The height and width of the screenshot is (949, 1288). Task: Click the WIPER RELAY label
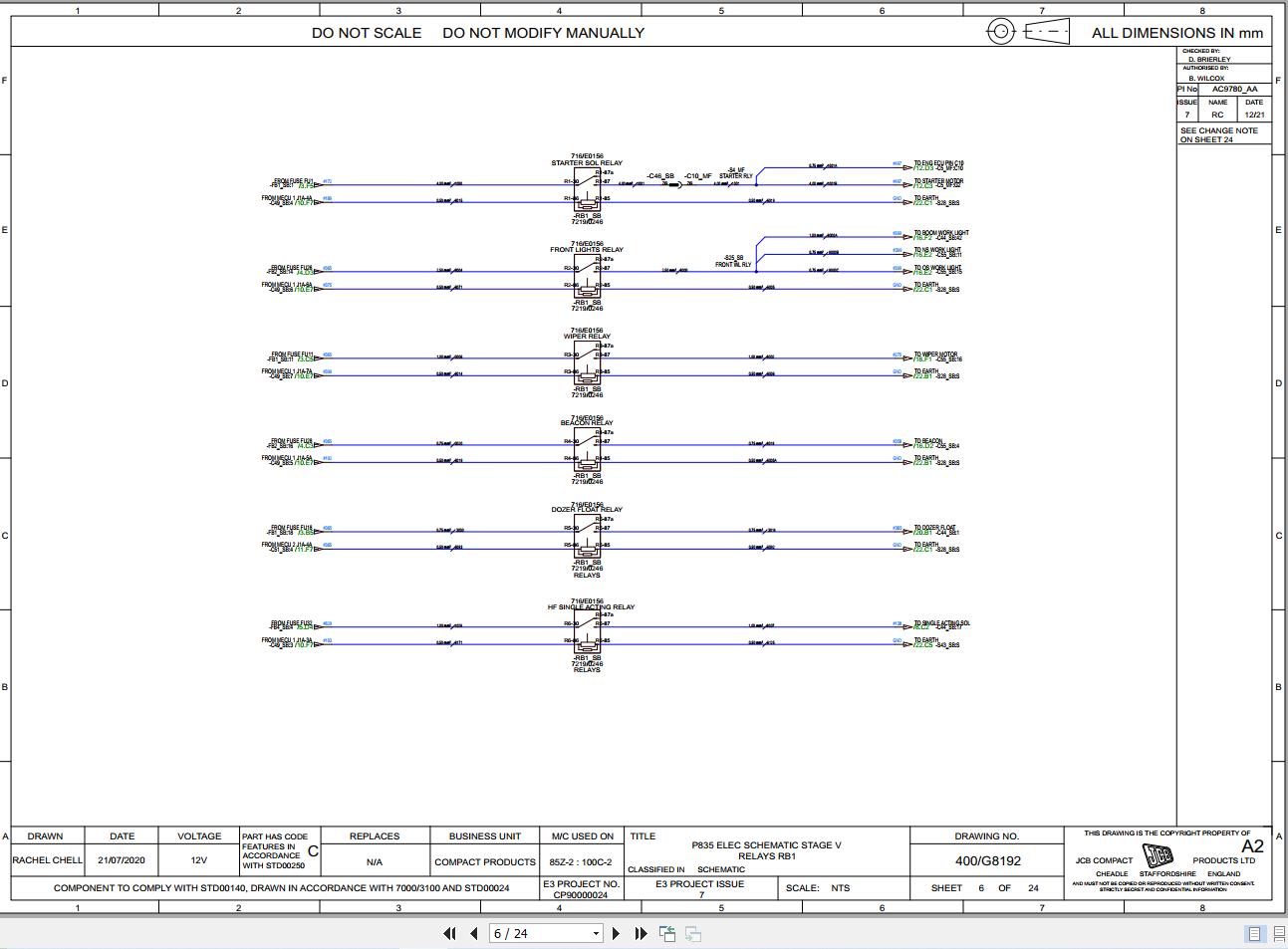[587, 337]
